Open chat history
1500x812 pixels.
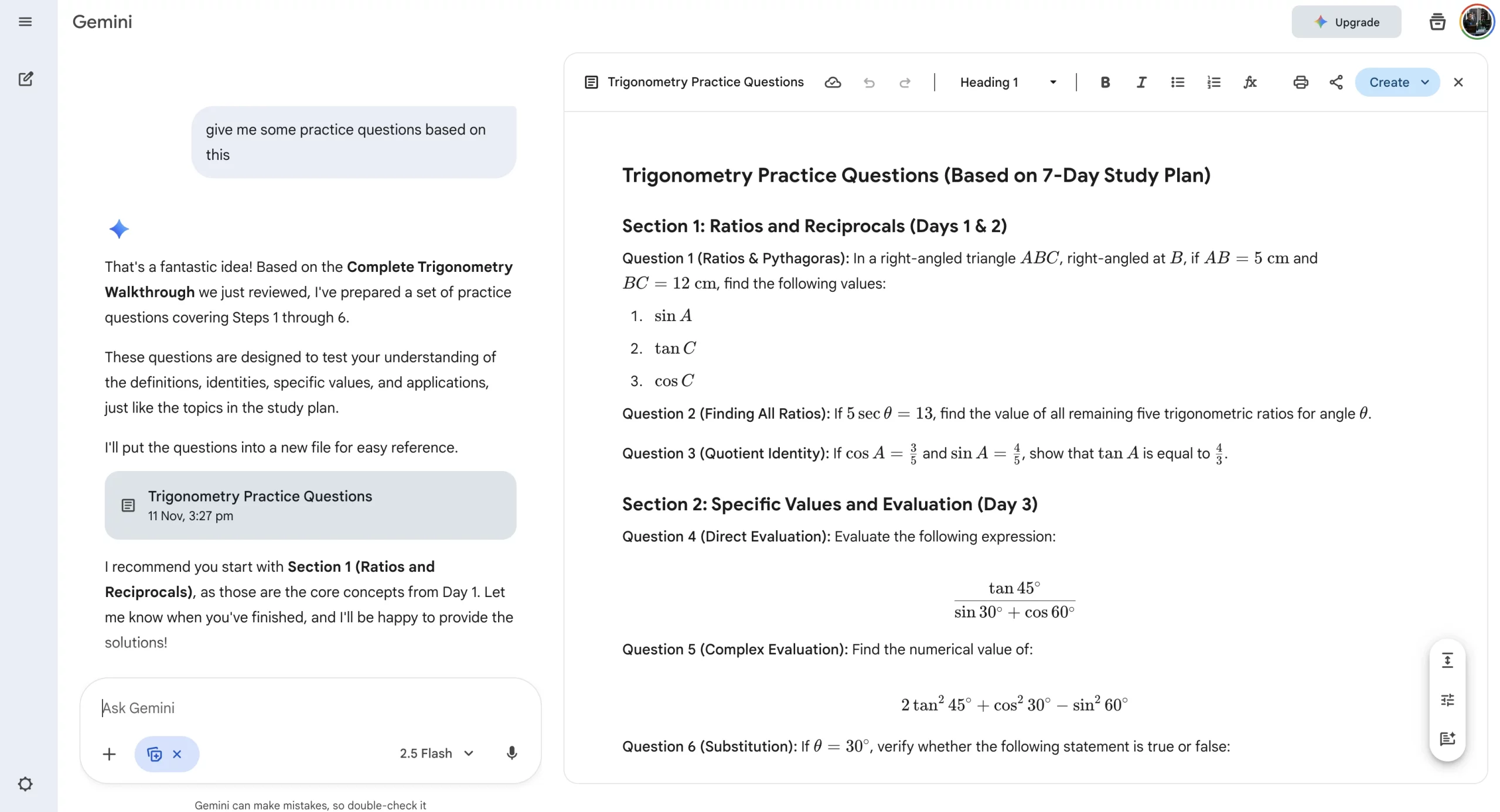click(x=1437, y=22)
